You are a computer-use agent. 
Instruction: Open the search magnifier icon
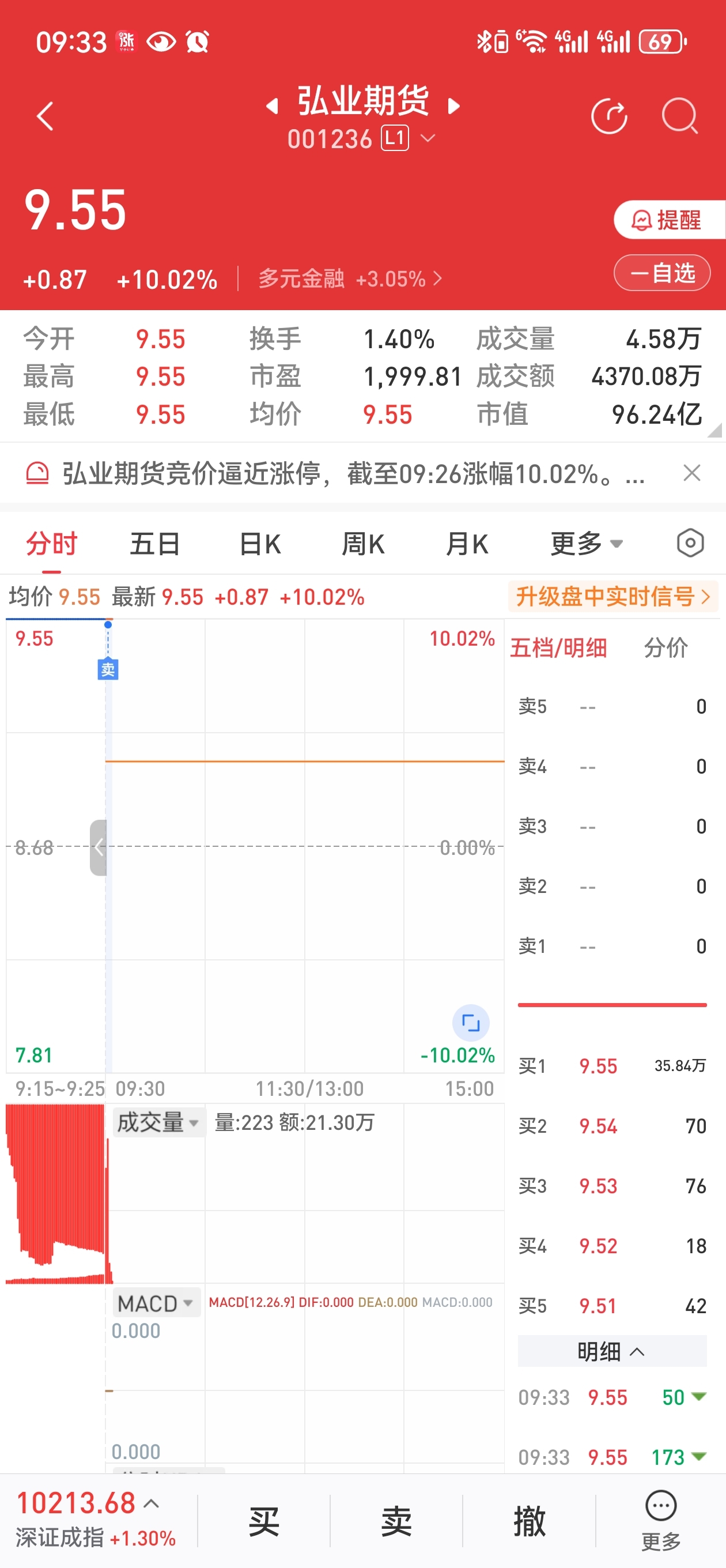[680, 116]
